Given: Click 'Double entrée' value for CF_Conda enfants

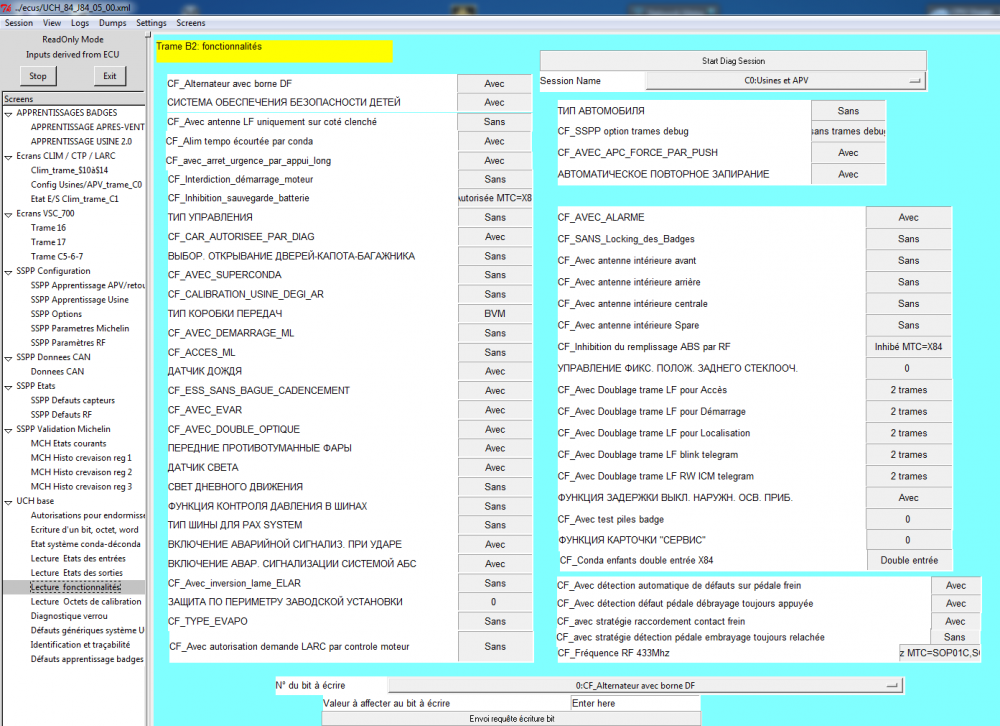Looking at the screenshot, I should [x=909, y=560].
